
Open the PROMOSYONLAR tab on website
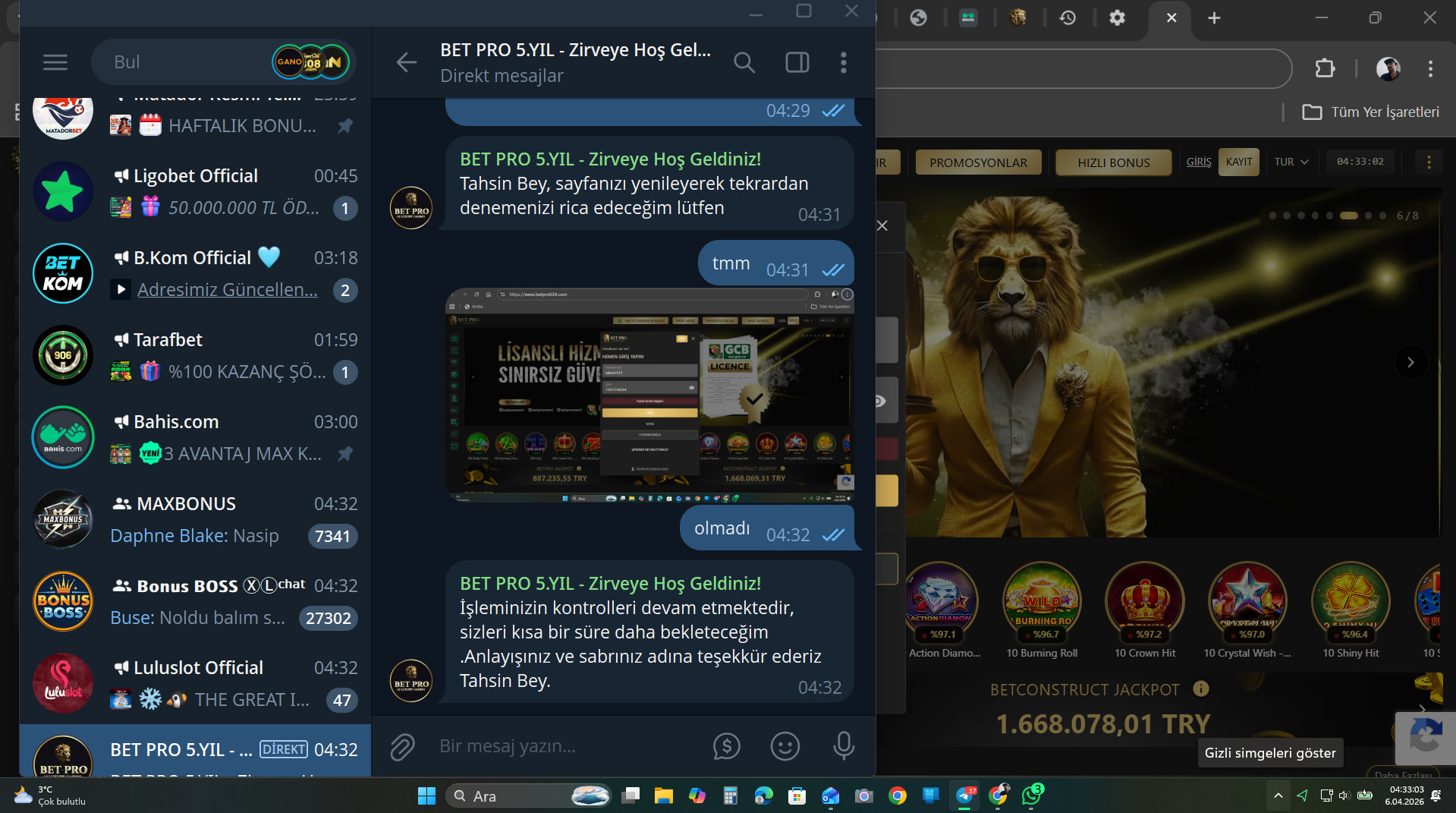tap(978, 162)
